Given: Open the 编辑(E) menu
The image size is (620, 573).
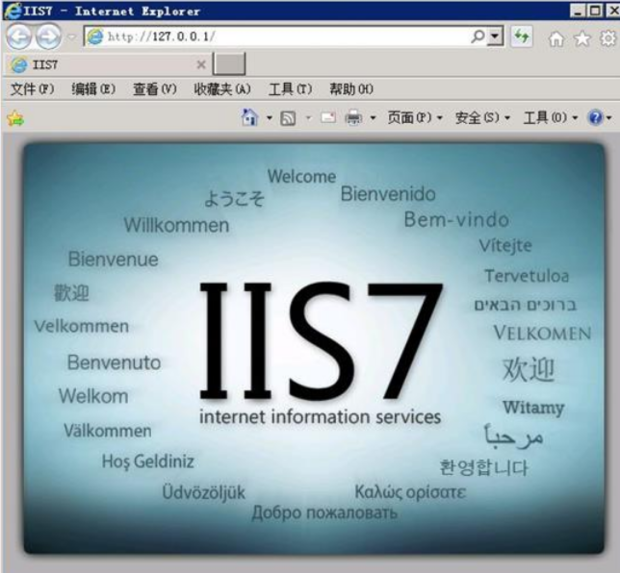Looking at the screenshot, I should [93, 89].
